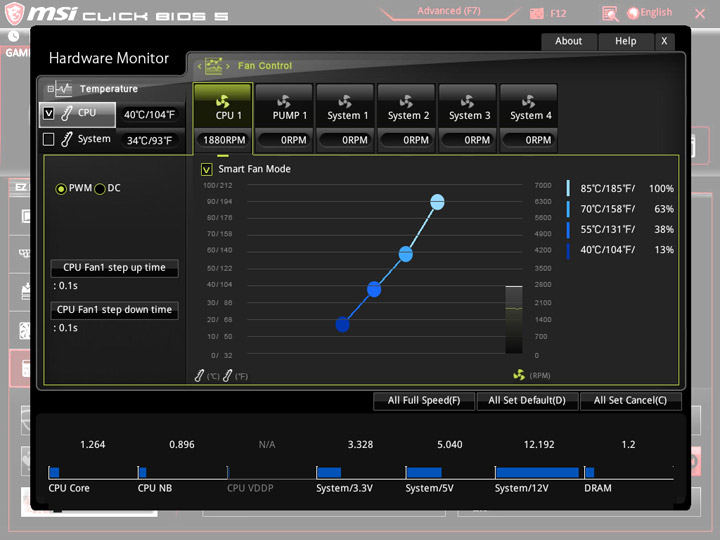This screenshot has height=540, width=720.
Task: Click the System thermometer icon
Action: 67,139
